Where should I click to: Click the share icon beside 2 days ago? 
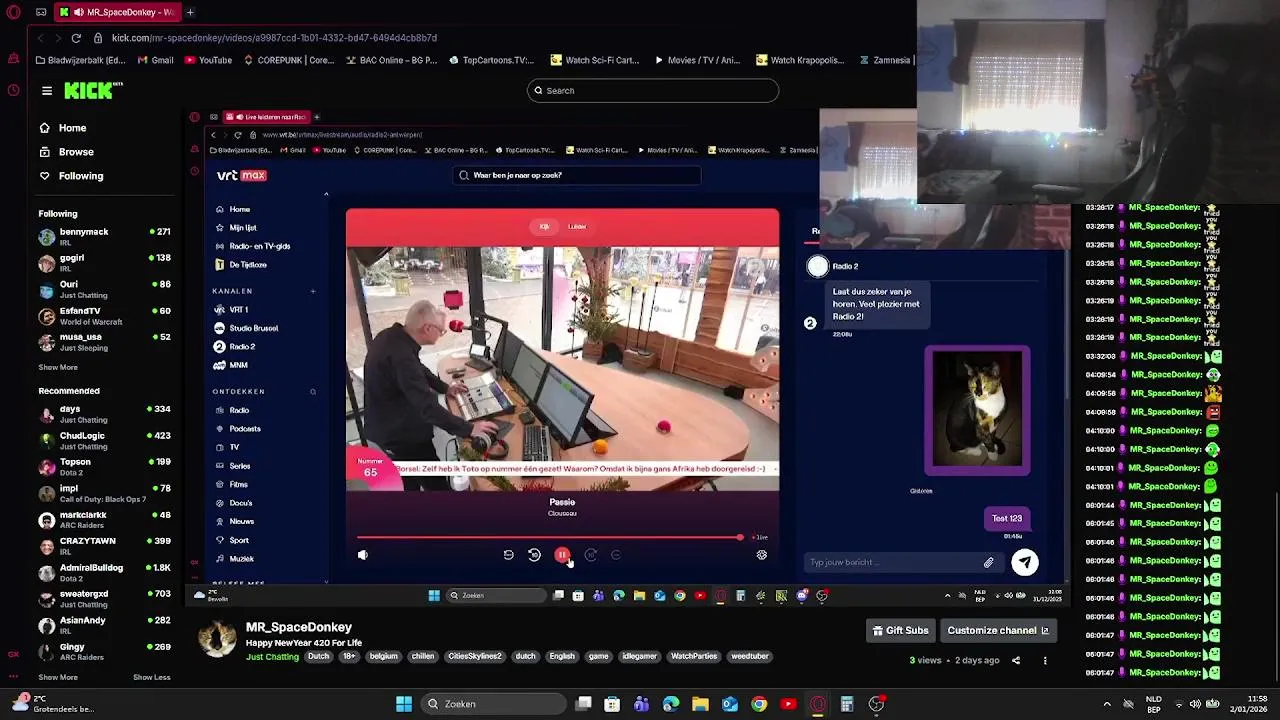click(x=1016, y=660)
